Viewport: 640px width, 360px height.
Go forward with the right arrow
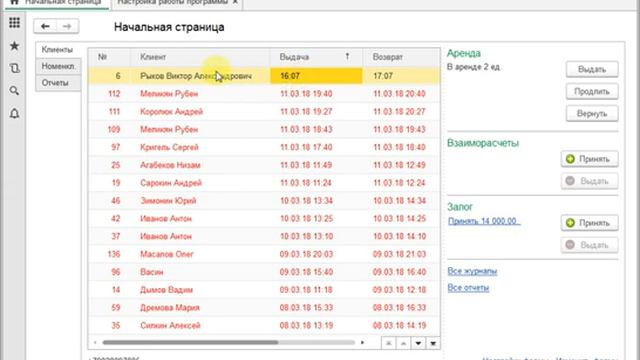67,27
